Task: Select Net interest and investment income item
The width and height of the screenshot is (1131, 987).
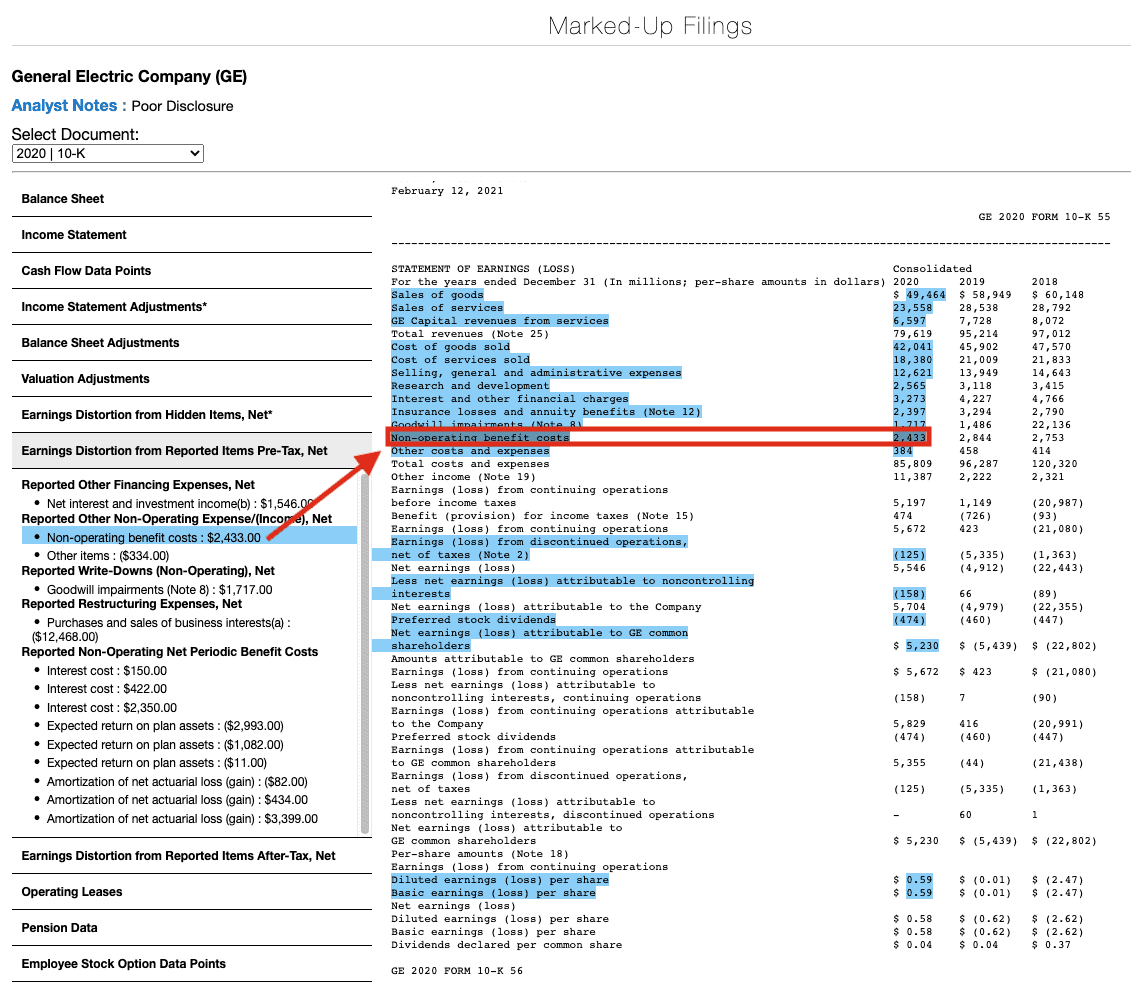Action: [180, 504]
